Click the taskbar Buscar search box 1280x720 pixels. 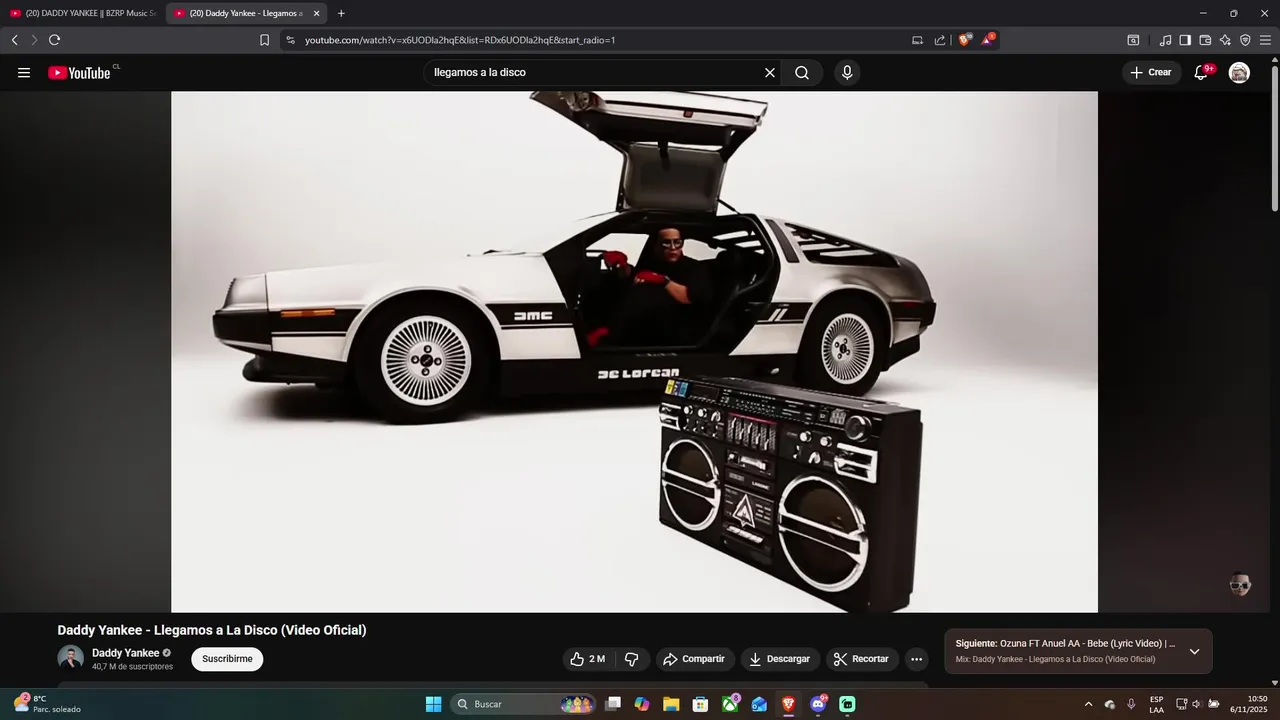coord(523,704)
